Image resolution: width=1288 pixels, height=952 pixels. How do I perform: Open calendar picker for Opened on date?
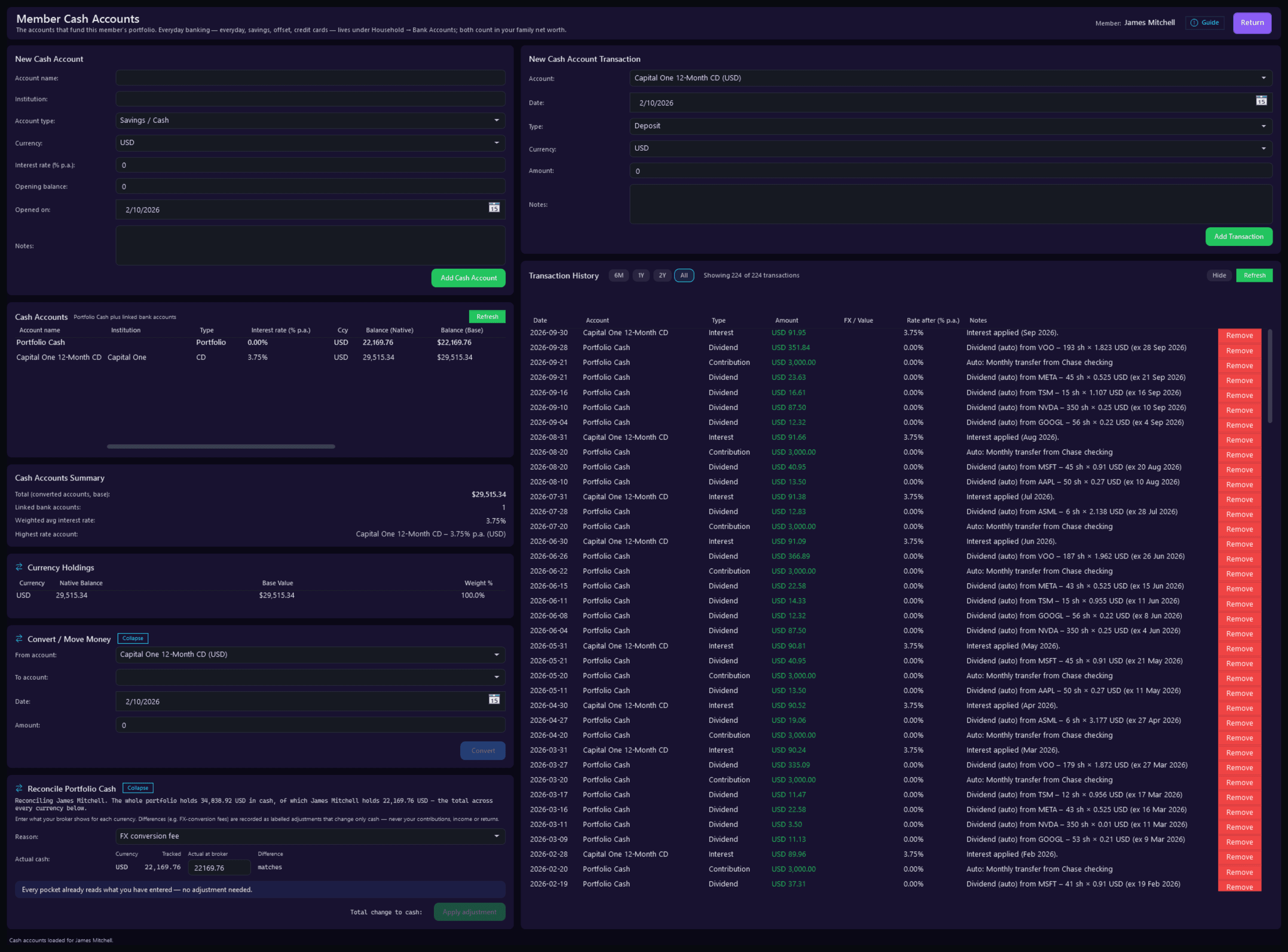coord(494,208)
